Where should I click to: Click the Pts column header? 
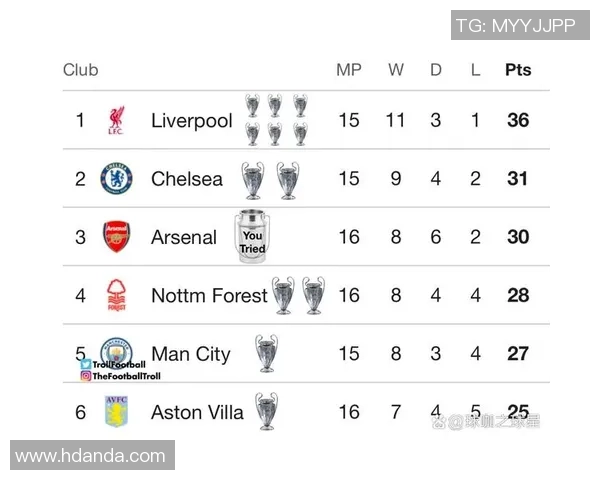coord(517,70)
